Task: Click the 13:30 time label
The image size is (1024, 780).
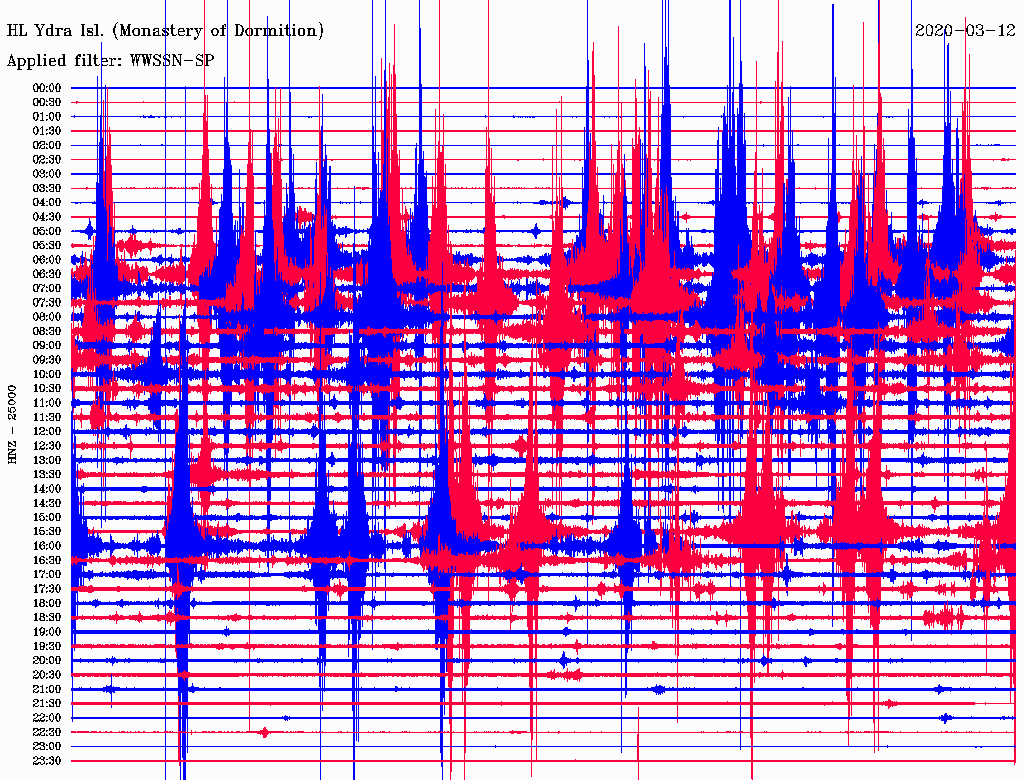Action: tap(48, 474)
